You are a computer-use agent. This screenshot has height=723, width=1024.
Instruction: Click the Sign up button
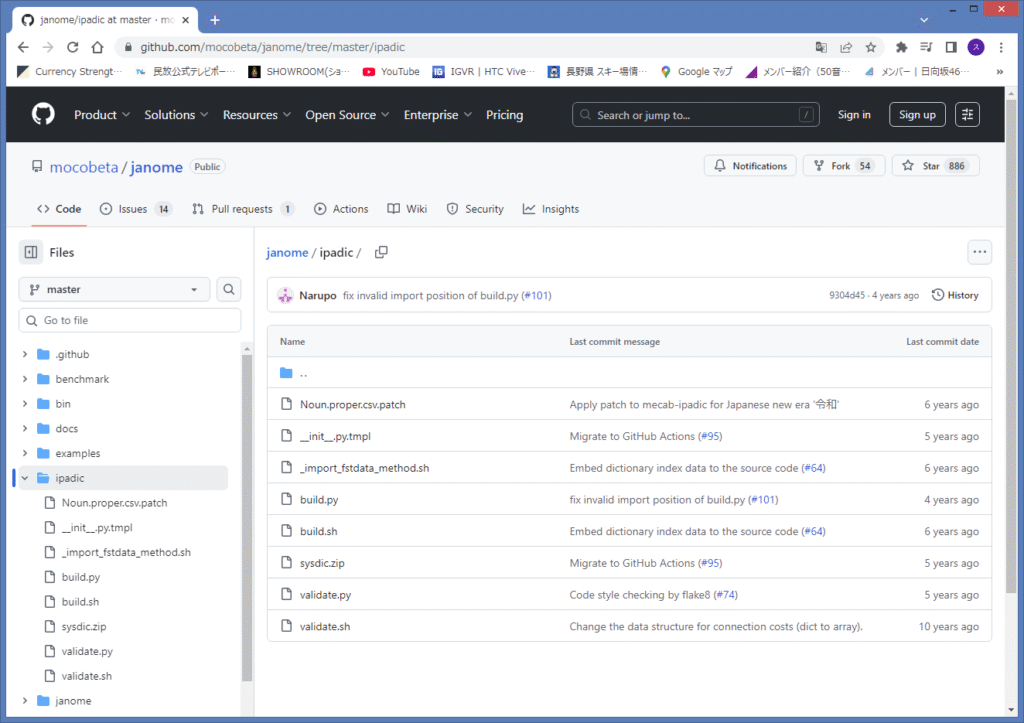pos(917,115)
